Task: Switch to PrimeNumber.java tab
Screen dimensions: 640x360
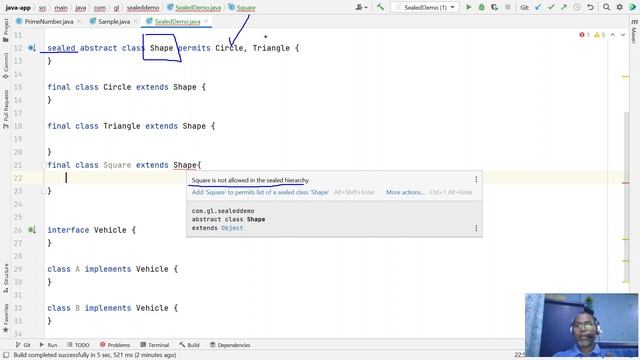Action: [49, 21]
